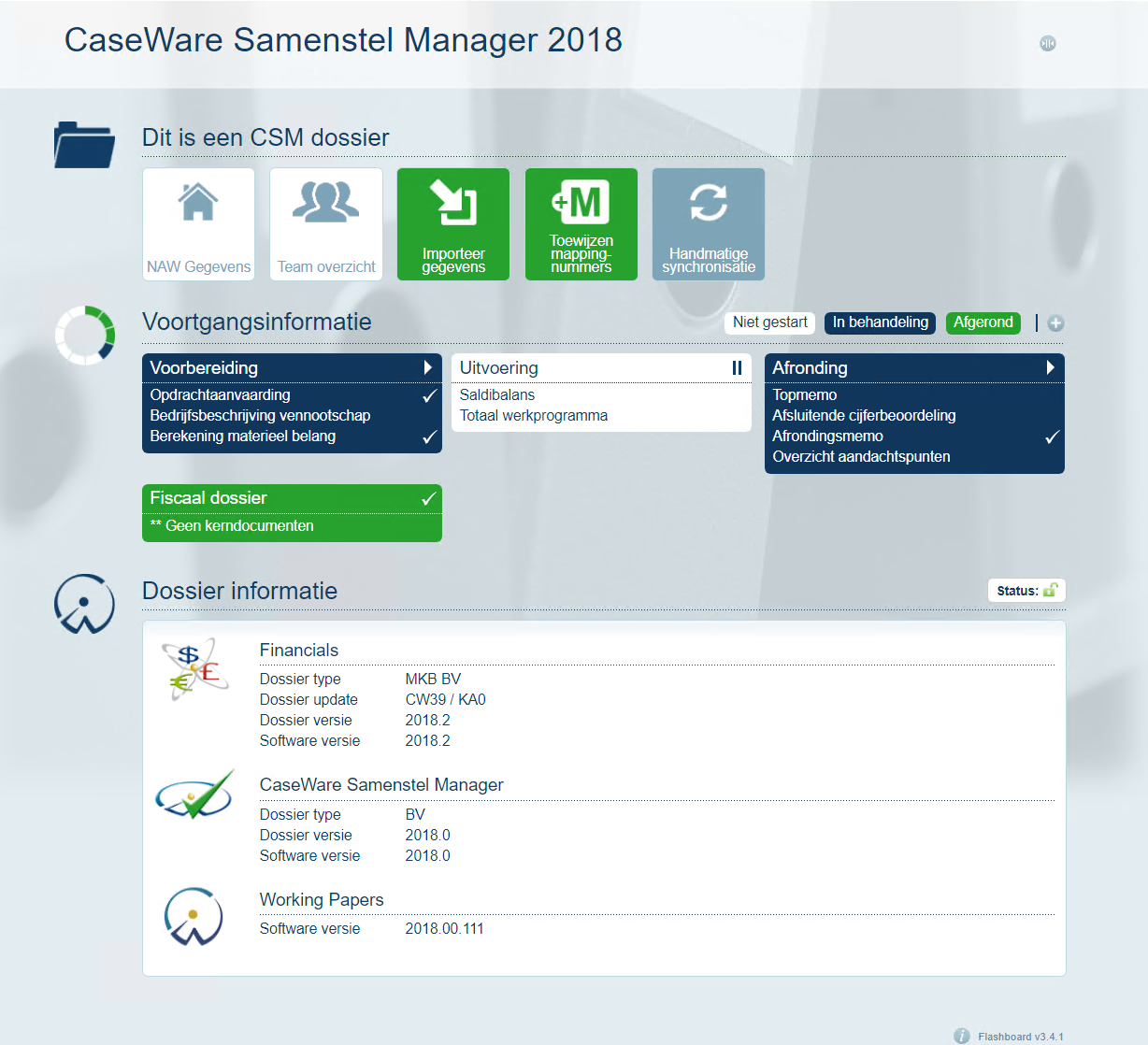Viewport: 1148px width, 1045px height.
Task: Open Opdrachtaanvaarding document
Action: point(220,395)
